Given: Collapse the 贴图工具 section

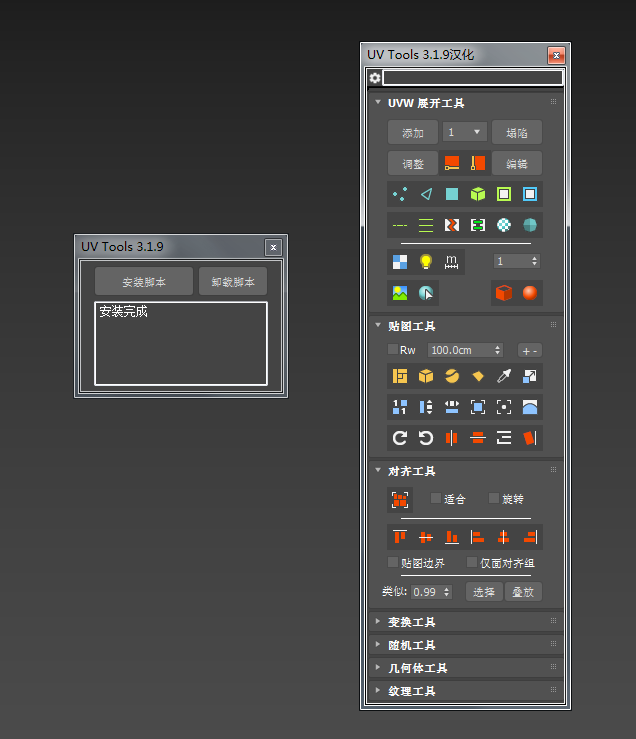Looking at the screenshot, I should pyautogui.click(x=411, y=326).
